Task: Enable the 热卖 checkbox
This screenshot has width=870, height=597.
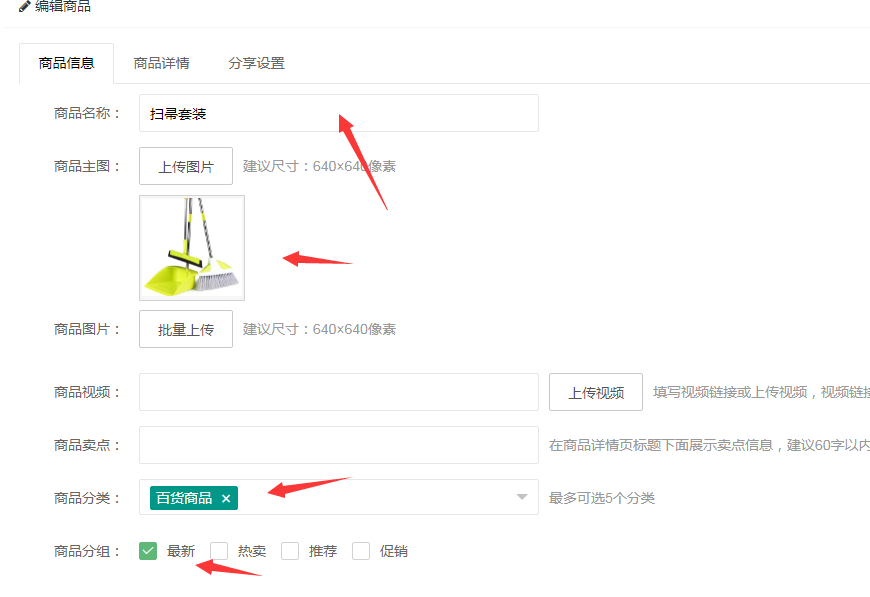Action: tap(220, 551)
